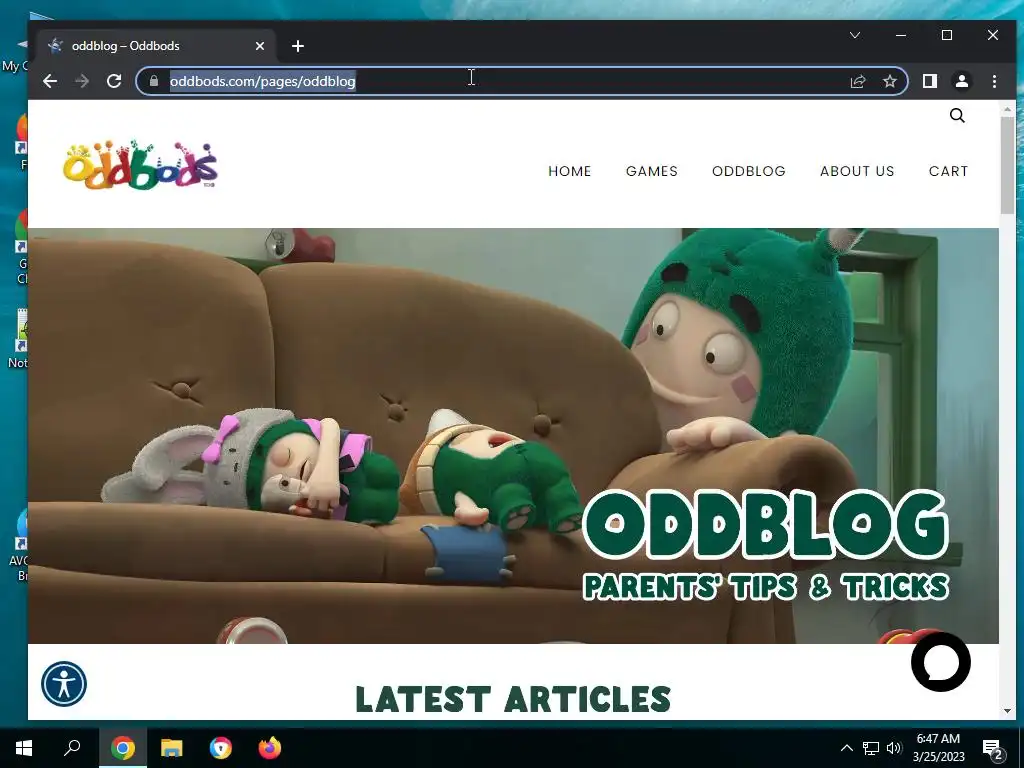Open the accessibility widget
This screenshot has height=768, width=1024.
tap(64, 684)
